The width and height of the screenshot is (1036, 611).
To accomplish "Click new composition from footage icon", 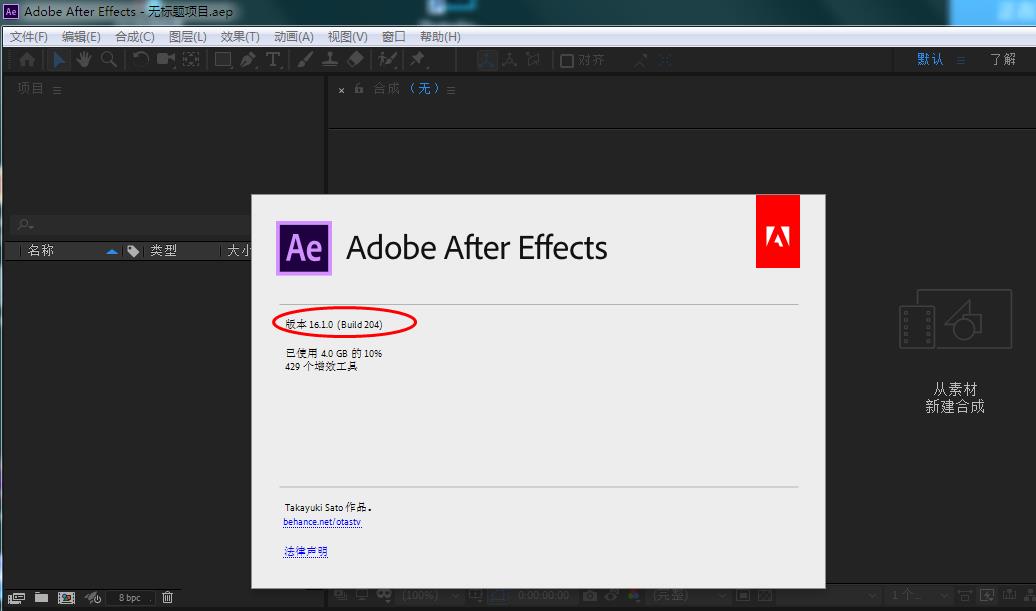I will tap(955, 319).
